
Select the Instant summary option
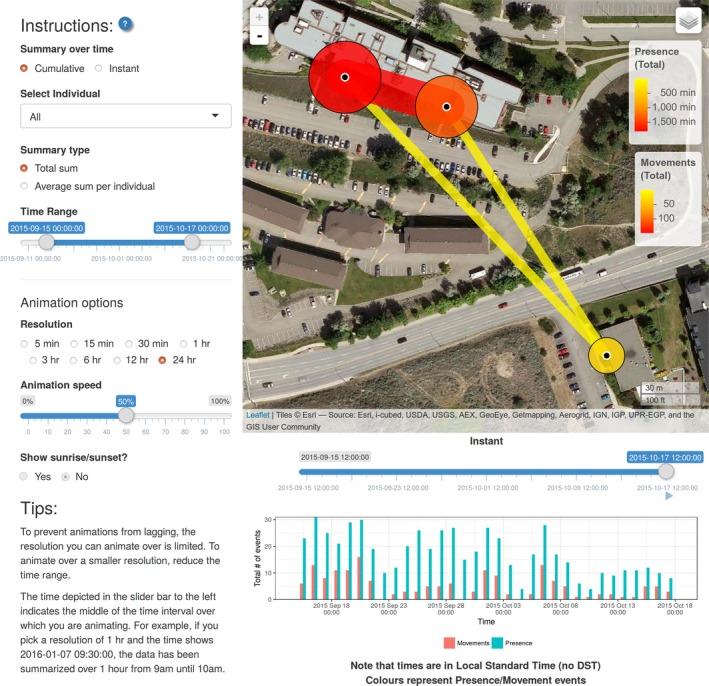point(99,69)
